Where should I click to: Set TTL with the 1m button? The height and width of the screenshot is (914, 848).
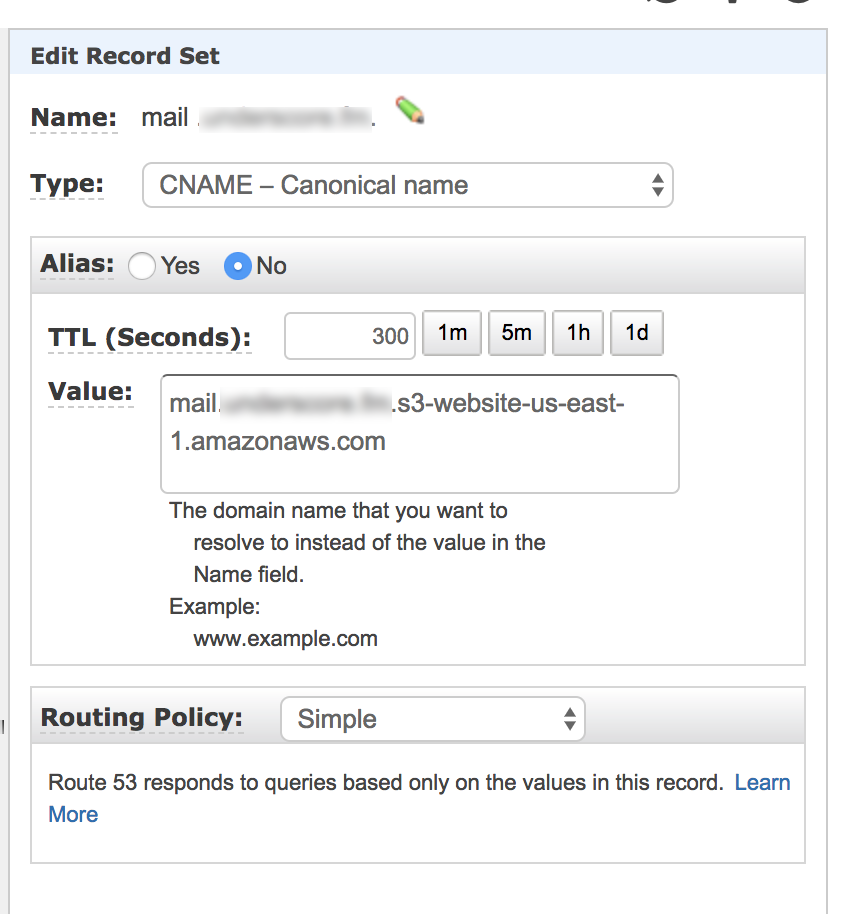click(x=452, y=333)
